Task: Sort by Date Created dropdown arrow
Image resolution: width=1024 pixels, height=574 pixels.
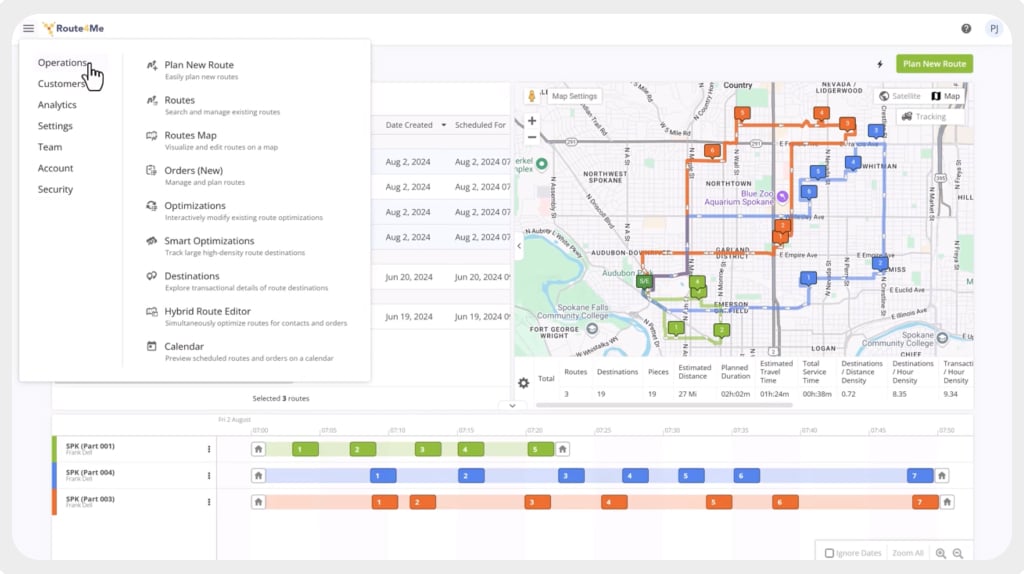Action: pos(443,125)
